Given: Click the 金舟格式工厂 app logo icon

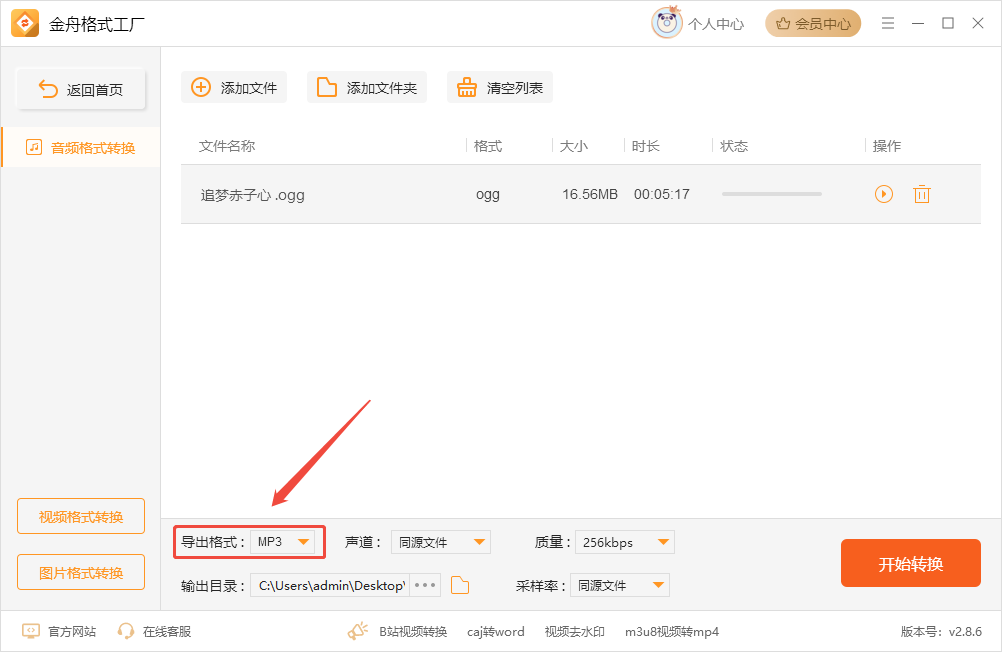Looking at the screenshot, I should point(25,24).
